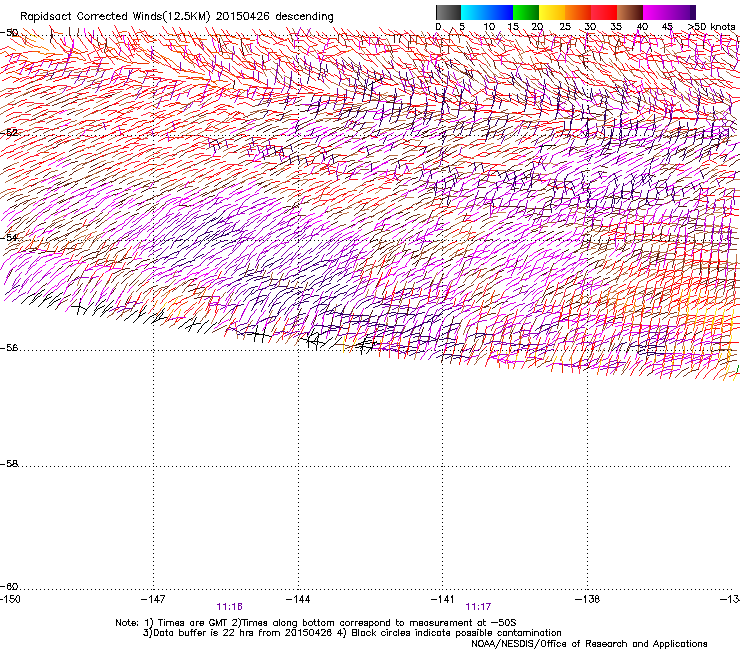This screenshot has width=740, height=650.
Task: Click the legend label '25'
Action: (565, 27)
